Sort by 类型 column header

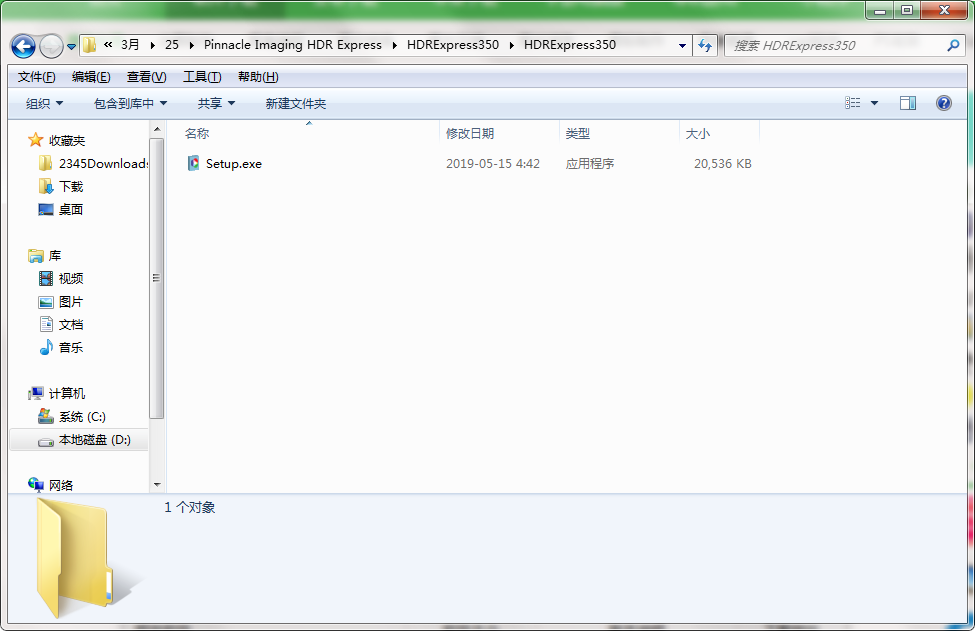(619, 133)
